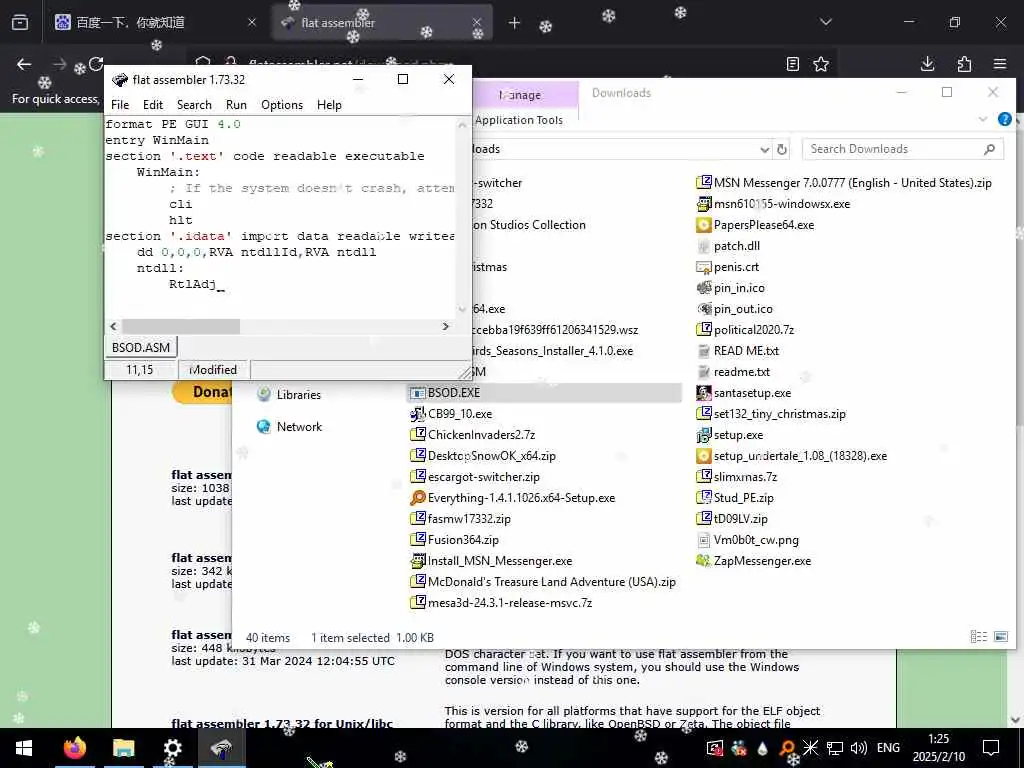Open the Run menu in flat assembler

pyautogui.click(x=236, y=104)
